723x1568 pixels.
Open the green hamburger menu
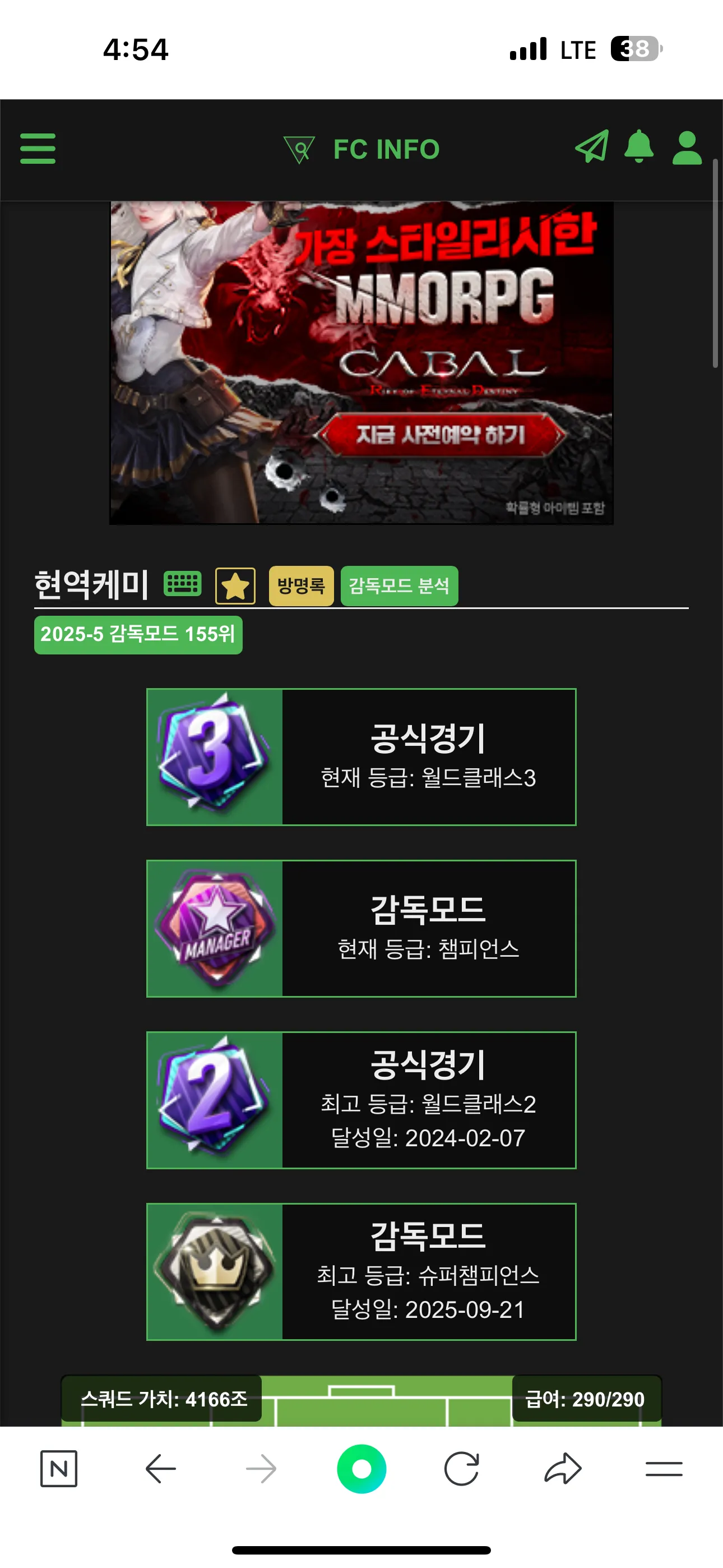(x=38, y=149)
